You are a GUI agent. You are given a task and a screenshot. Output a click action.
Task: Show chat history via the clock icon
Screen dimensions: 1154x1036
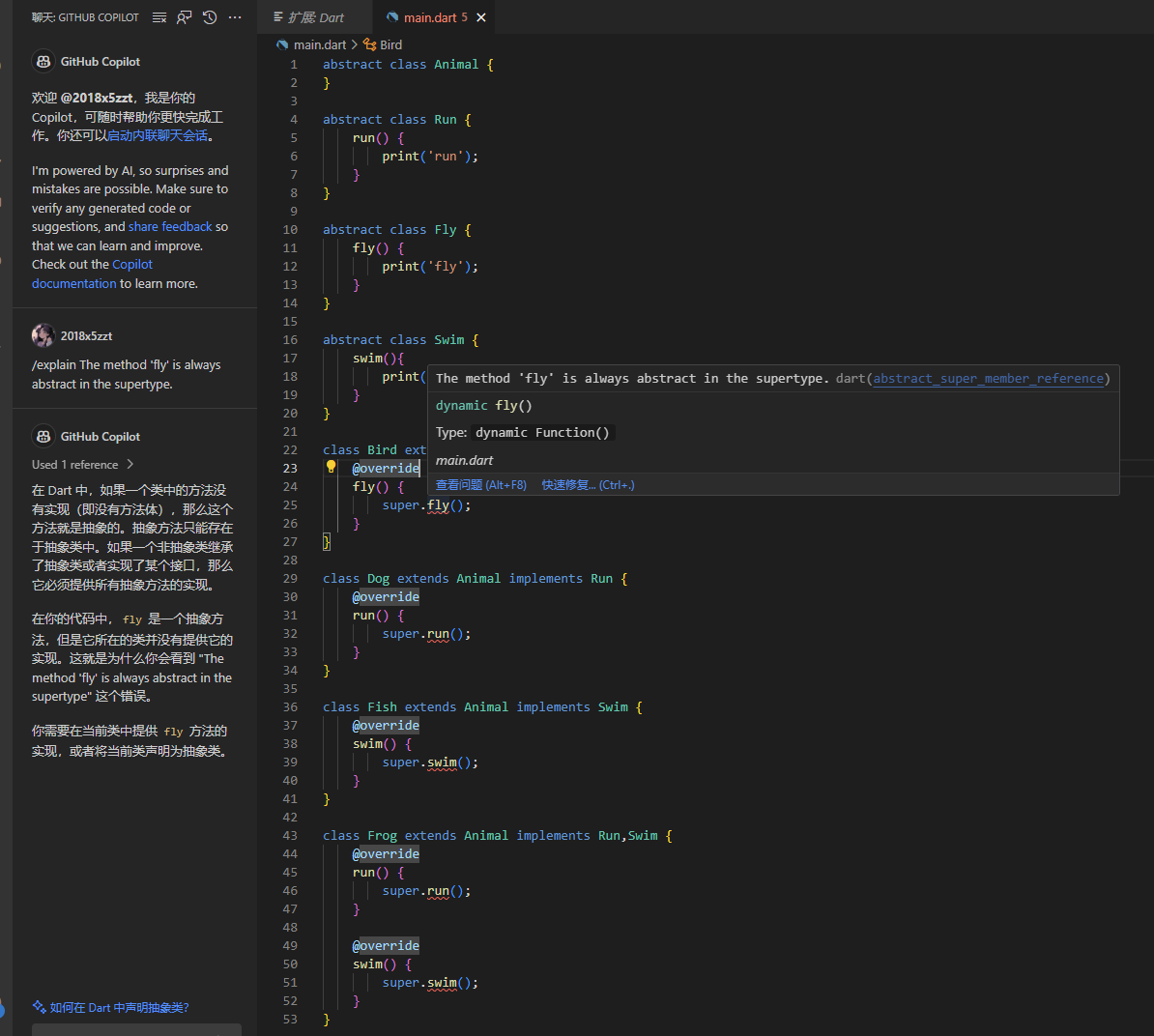tap(210, 17)
